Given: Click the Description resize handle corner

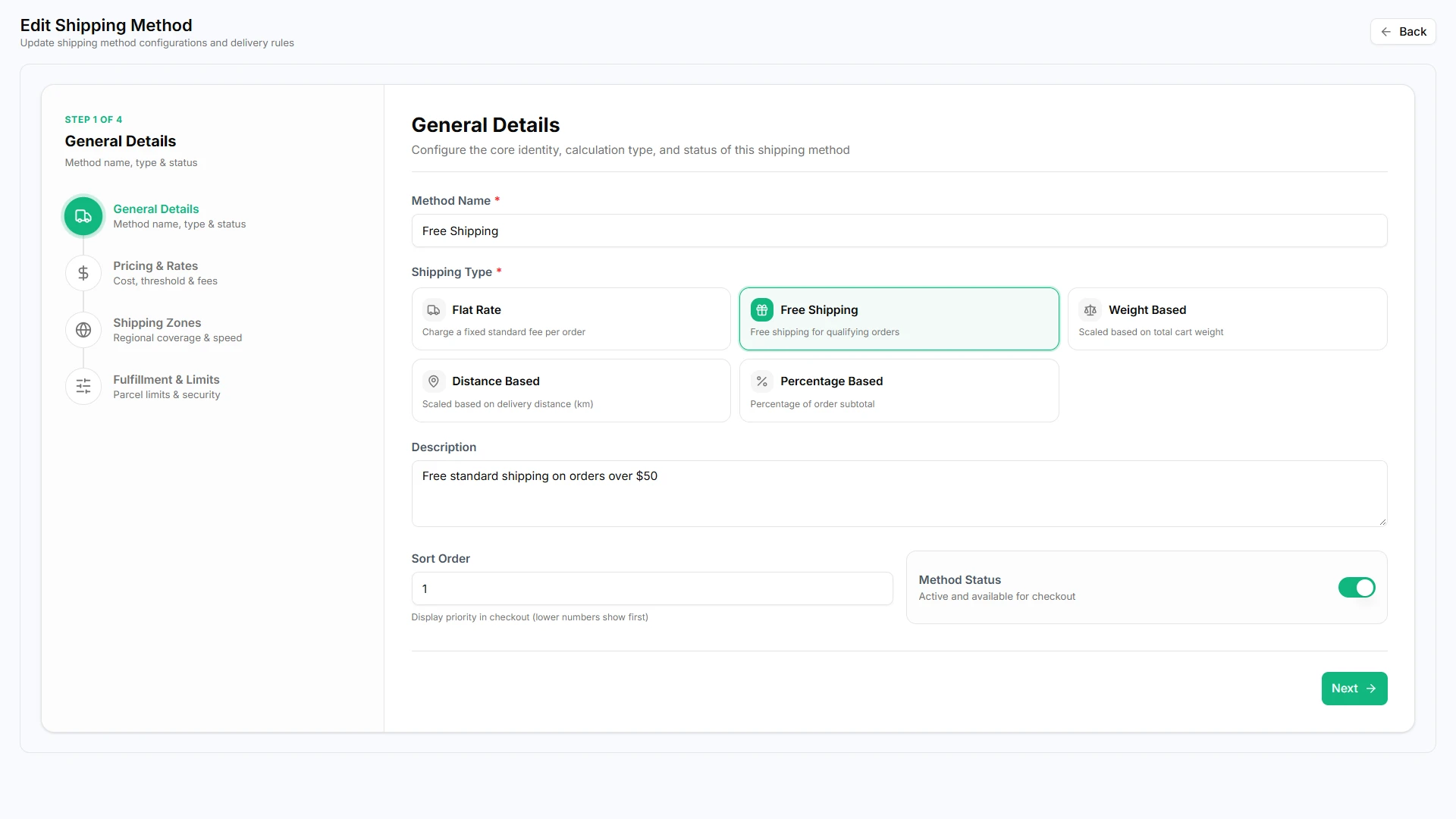Looking at the screenshot, I should [1382, 522].
